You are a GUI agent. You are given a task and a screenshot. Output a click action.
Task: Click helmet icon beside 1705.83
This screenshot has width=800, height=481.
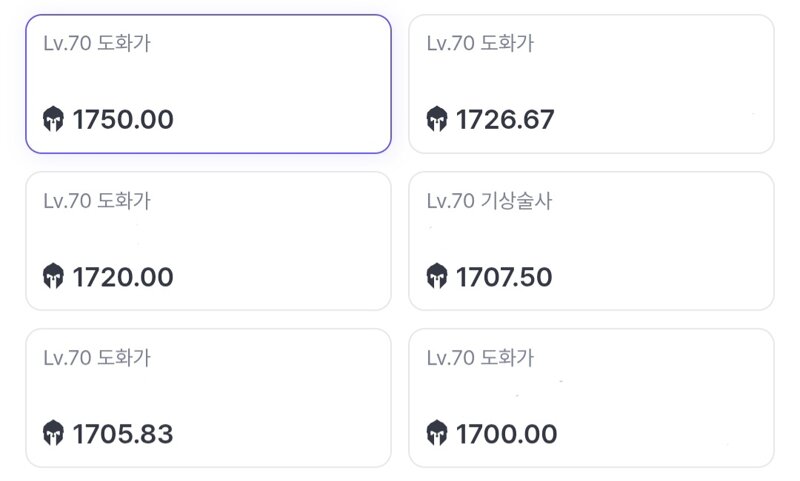point(53,433)
